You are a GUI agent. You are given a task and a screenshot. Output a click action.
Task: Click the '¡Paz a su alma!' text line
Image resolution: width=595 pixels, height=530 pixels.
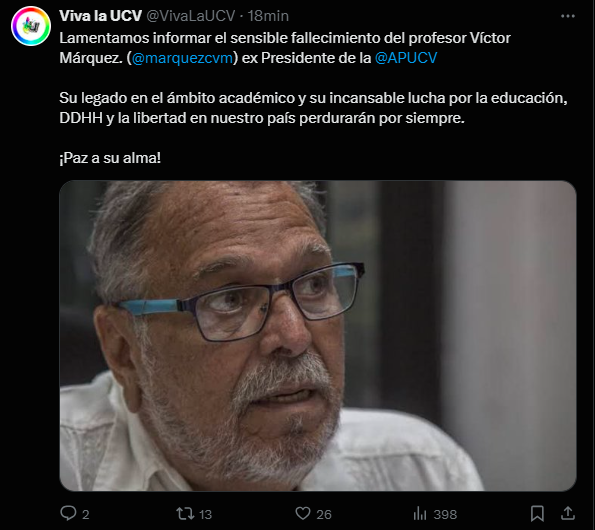[110, 158]
